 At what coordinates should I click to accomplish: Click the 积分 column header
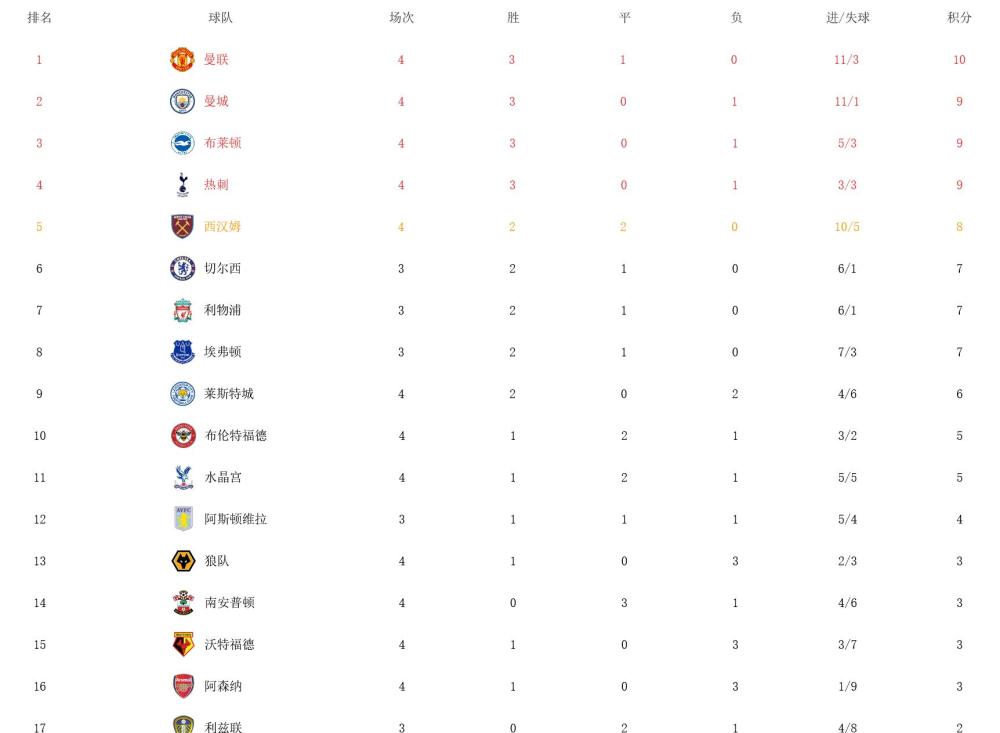(x=959, y=18)
